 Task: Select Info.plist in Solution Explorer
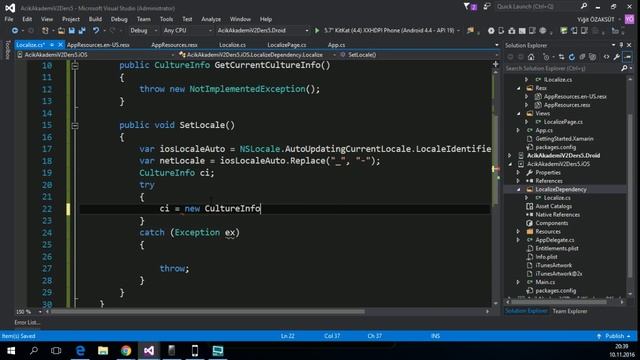[546, 257]
